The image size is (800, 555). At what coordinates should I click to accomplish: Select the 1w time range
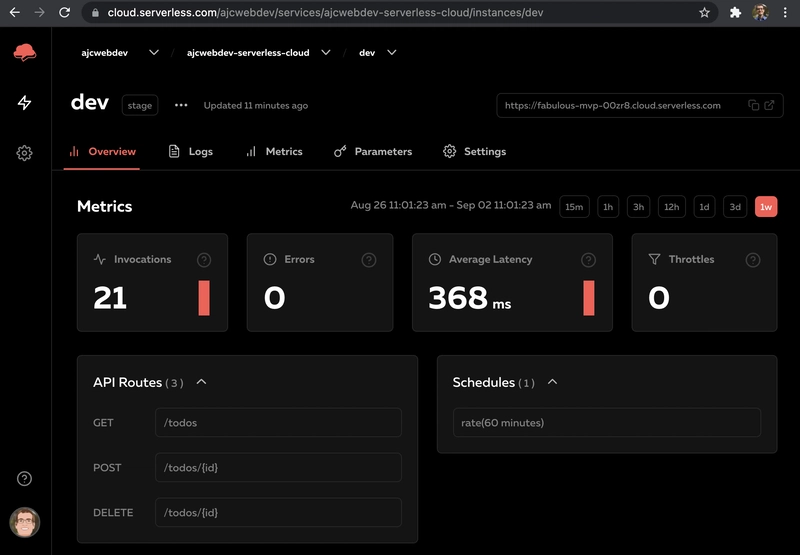point(766,207)
